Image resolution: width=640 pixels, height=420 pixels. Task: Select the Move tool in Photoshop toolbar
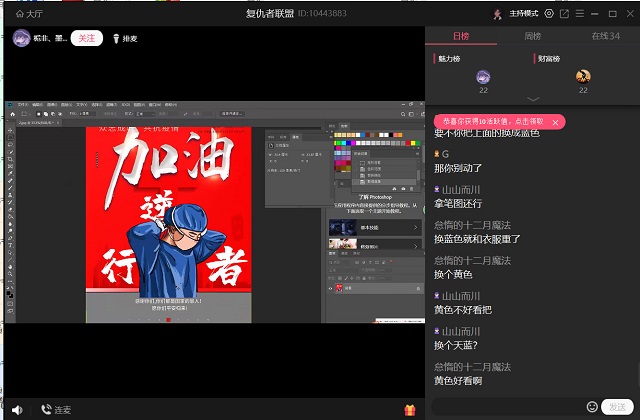tap(10, 130)
